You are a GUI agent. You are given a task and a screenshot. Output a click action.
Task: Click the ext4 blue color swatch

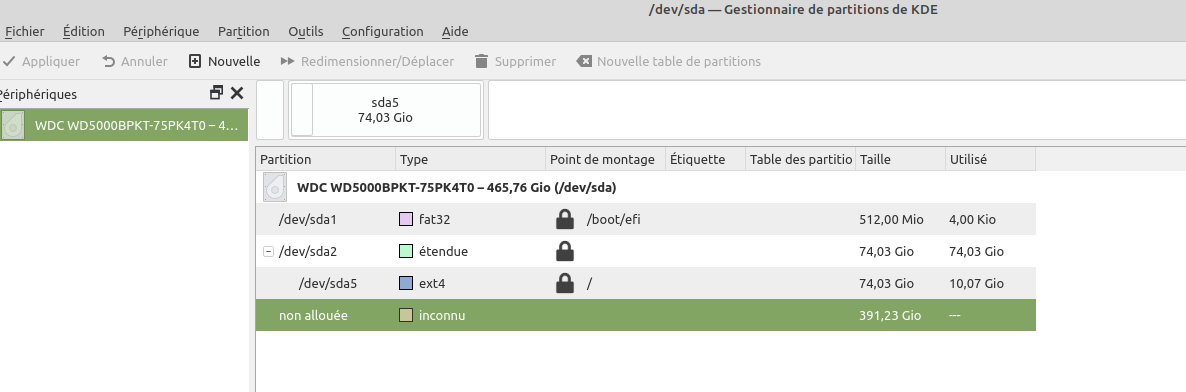pos(405,284)
